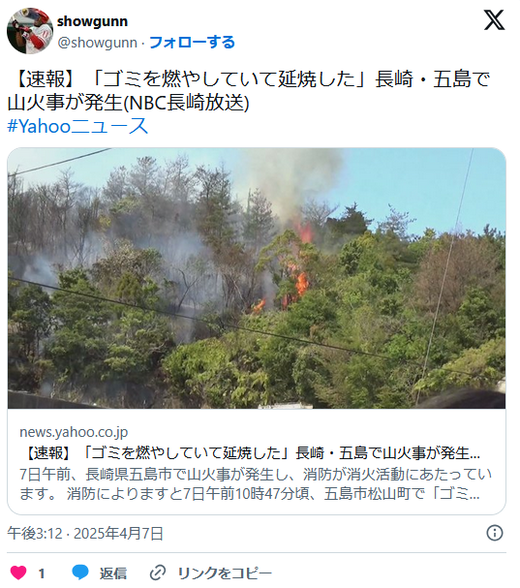Viewport: 520px width, 588px height.
Task: Open the info circle icon
Action: pos(495,533)
